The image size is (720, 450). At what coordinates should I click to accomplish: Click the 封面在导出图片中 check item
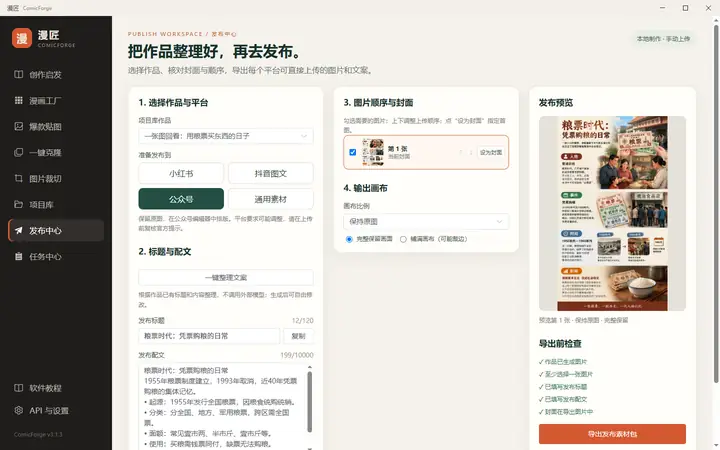click(566, 412)
